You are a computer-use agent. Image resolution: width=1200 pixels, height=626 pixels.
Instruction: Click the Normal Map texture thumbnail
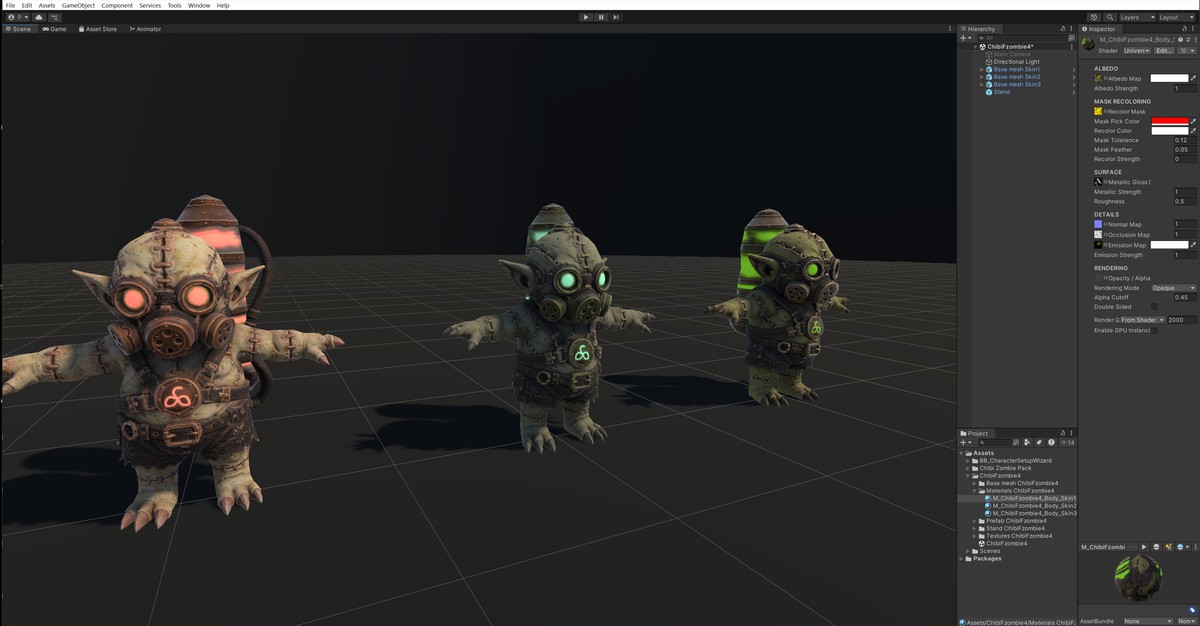pos(1098,224)
